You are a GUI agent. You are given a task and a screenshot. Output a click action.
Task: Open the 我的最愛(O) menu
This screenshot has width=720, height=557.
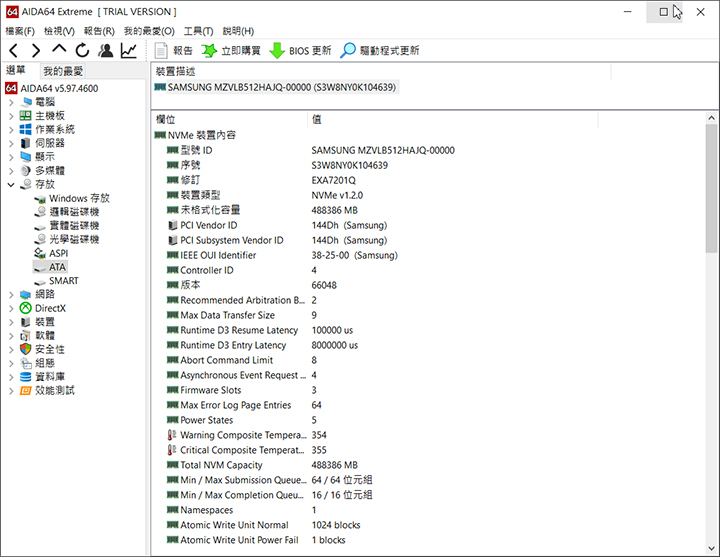point(149,31)
